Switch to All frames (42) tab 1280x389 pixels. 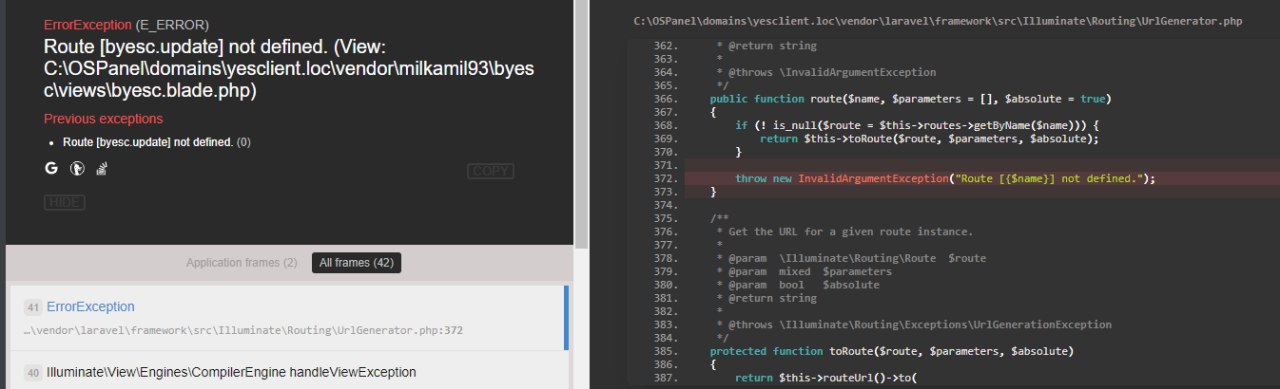pos(357,263)
